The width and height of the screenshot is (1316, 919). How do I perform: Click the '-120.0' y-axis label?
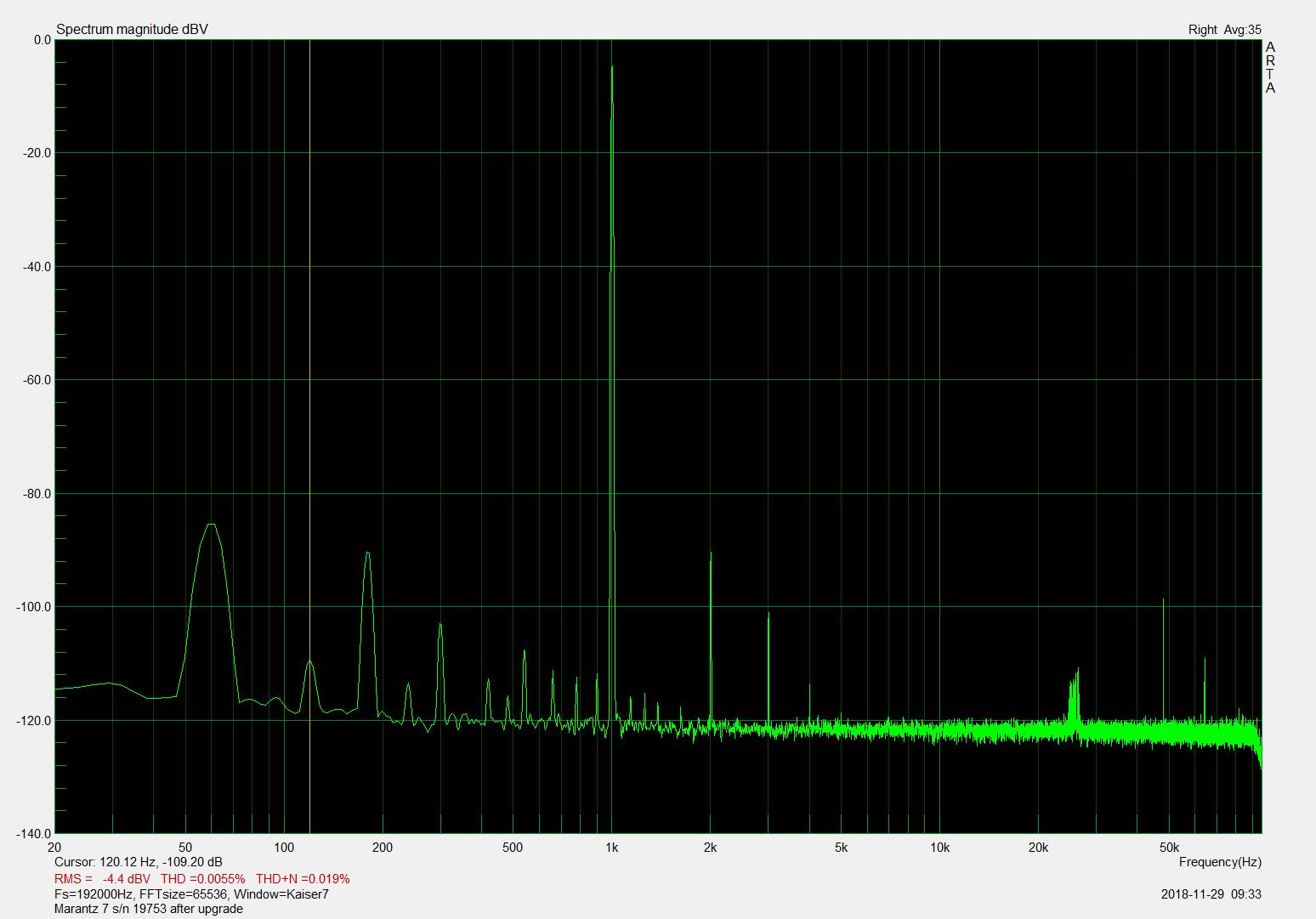[35, 721]
